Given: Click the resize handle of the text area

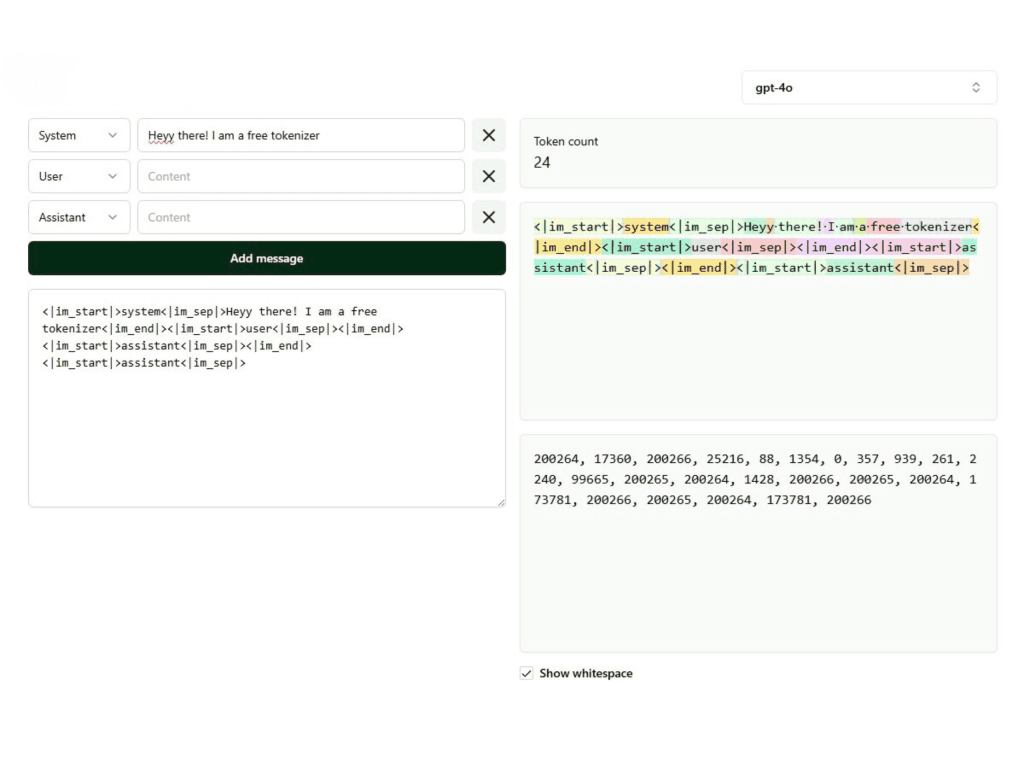Looking at the screenshot, I should coord(500,502).
